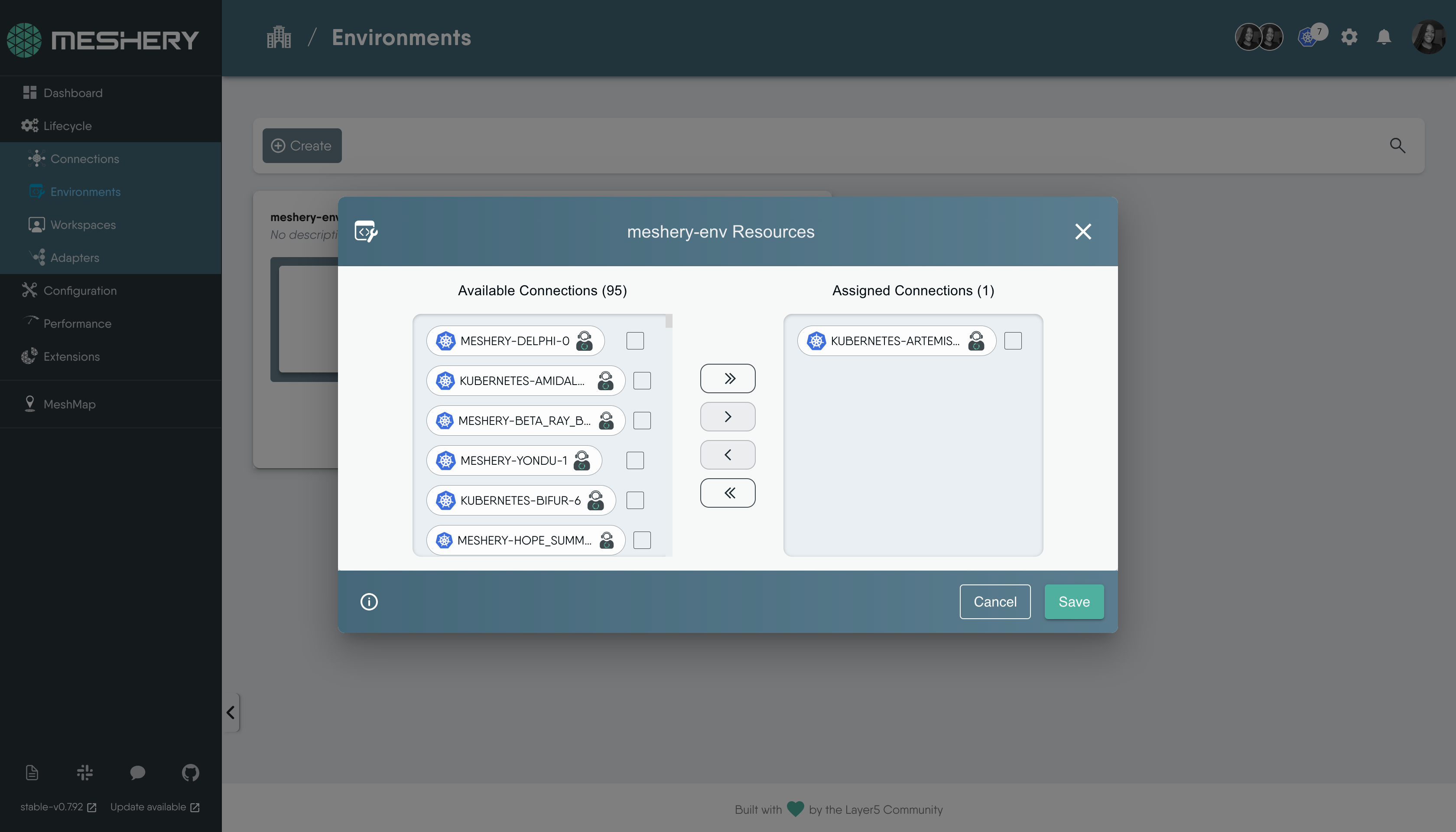
Task: Open the Connections sidebar icon
Action: pyautogui.click(x=37, y=158)
